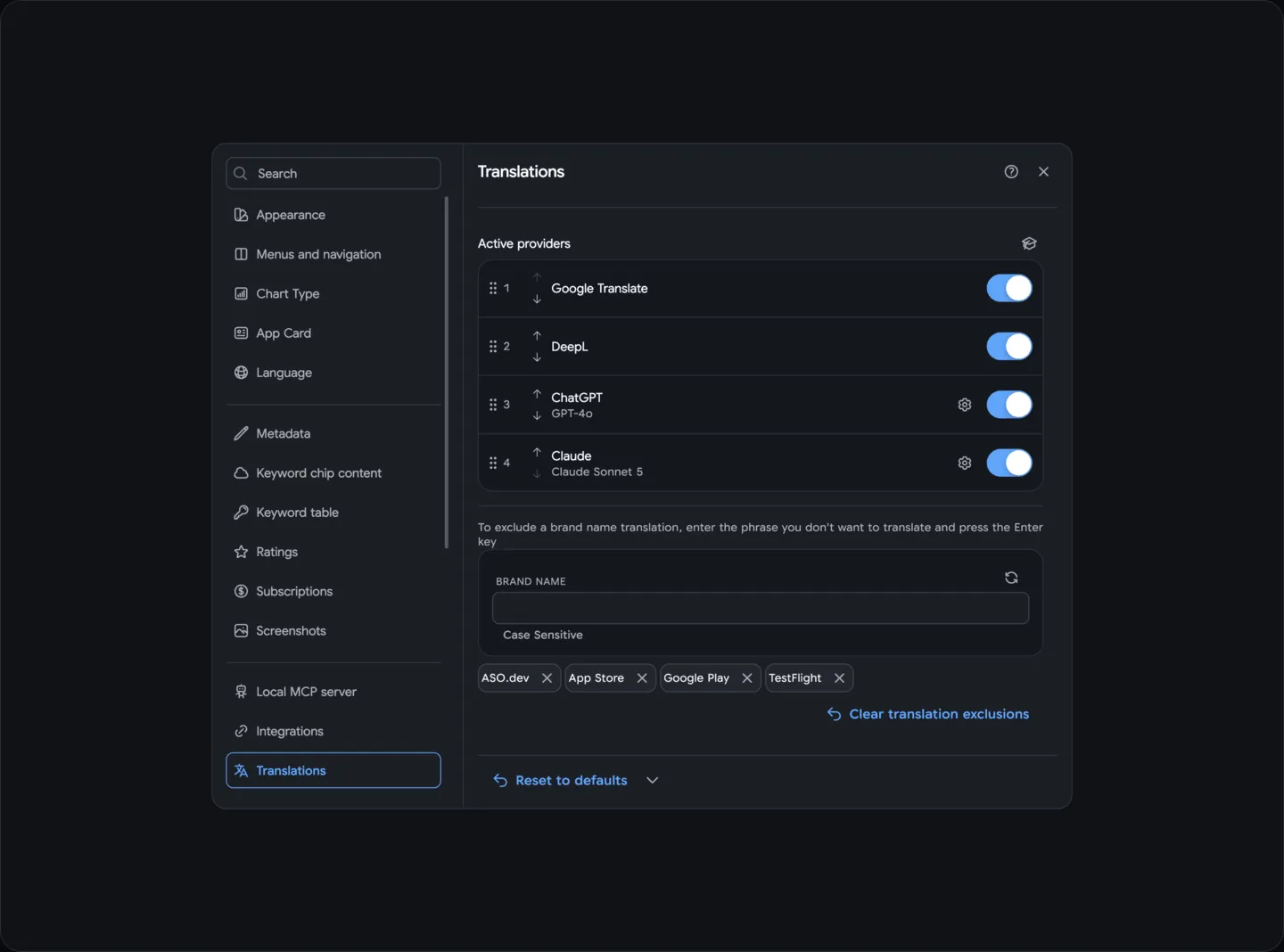The image size is (1284, 952).
Task: Click the graduation cap icon beside Active providers
Action: pos(1029,243)
